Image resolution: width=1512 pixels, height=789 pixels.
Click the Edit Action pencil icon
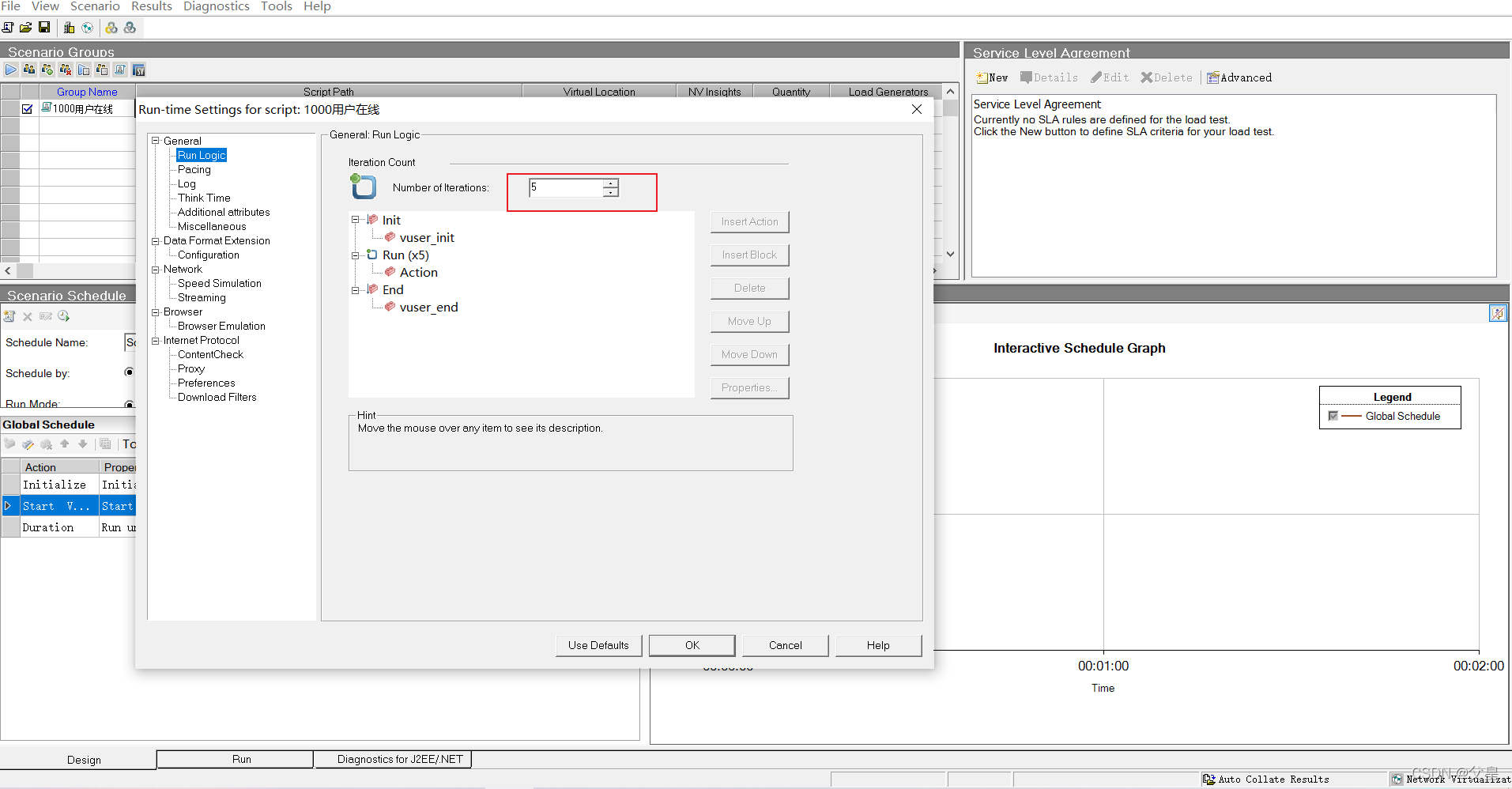click(28, 444)
